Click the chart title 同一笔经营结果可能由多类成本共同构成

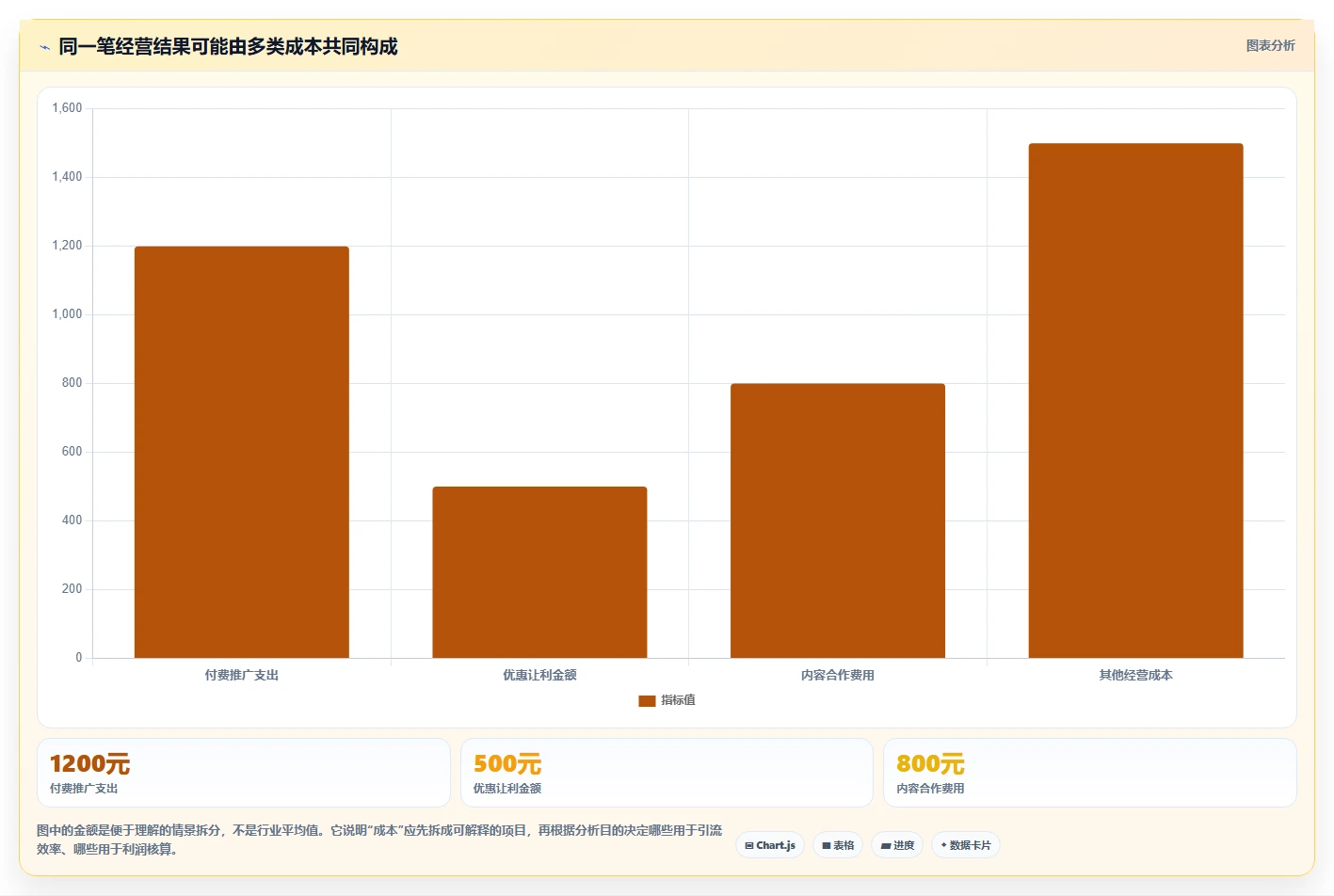click(228, 46)
